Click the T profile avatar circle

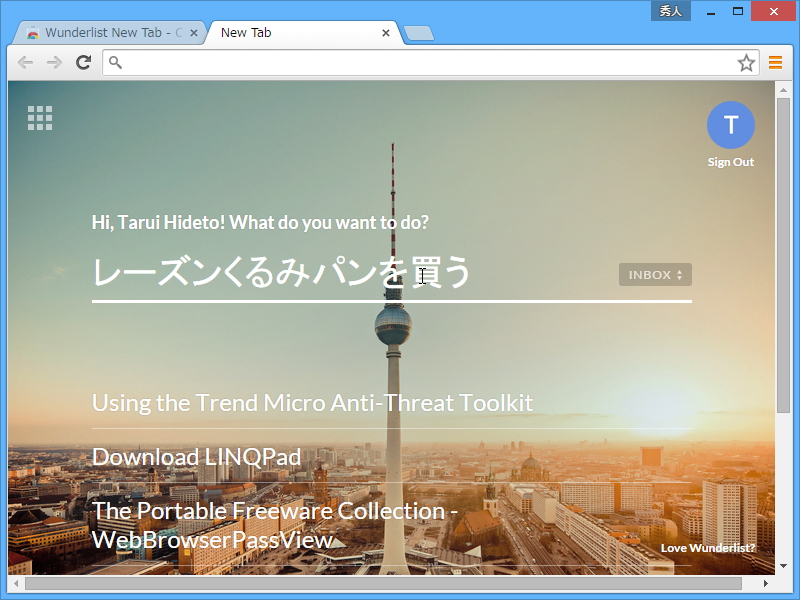[x=731, y=124]
